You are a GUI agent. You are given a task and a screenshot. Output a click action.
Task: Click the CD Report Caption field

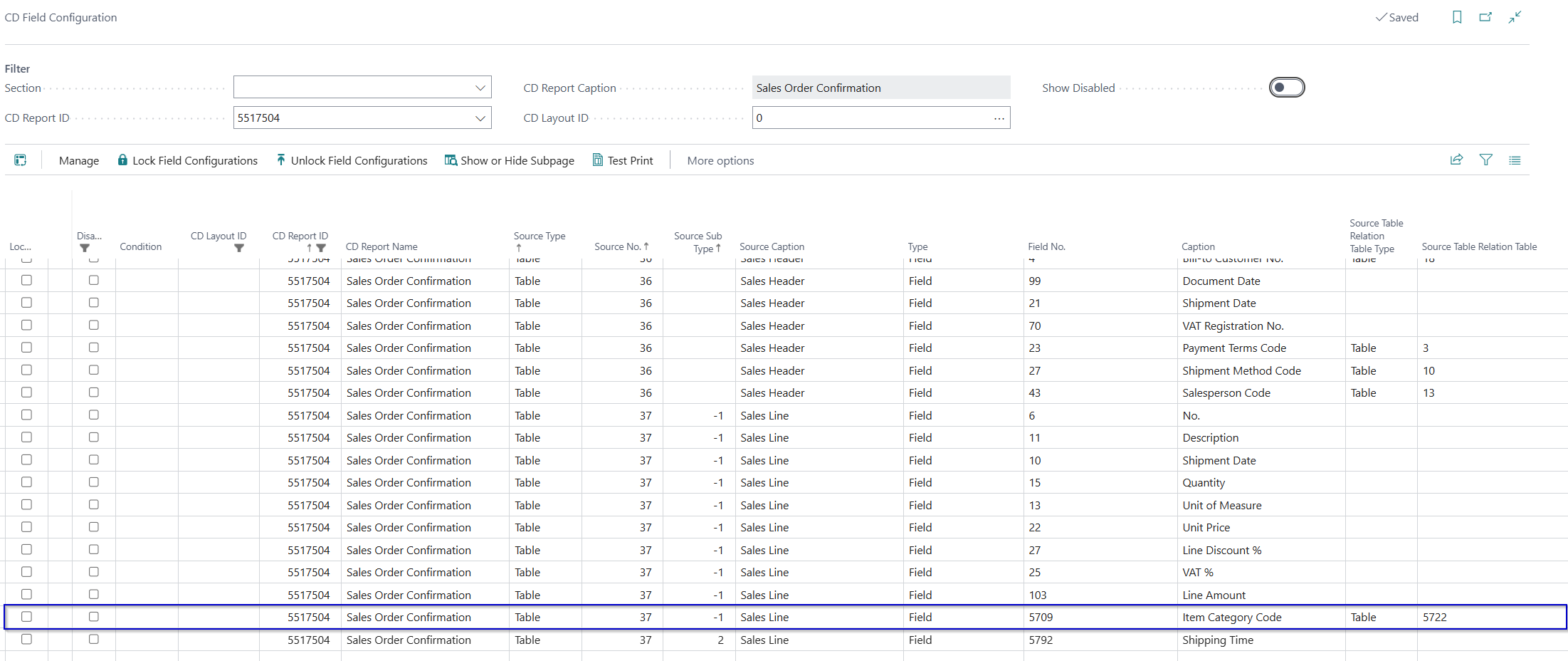pyautogui.click(x=881, y=88)
